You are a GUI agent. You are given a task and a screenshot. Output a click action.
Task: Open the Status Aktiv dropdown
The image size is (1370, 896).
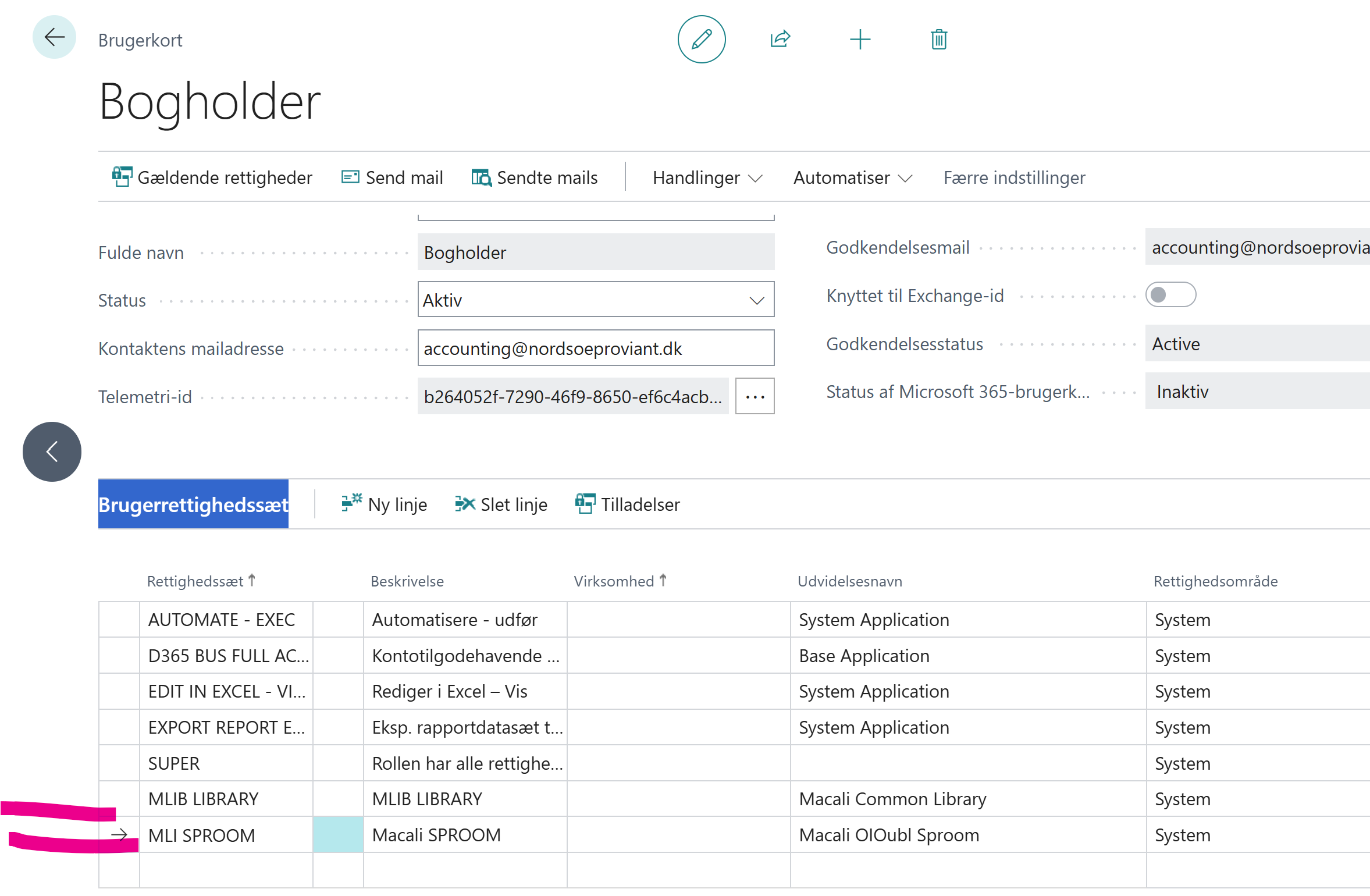[x=596, y=300]
